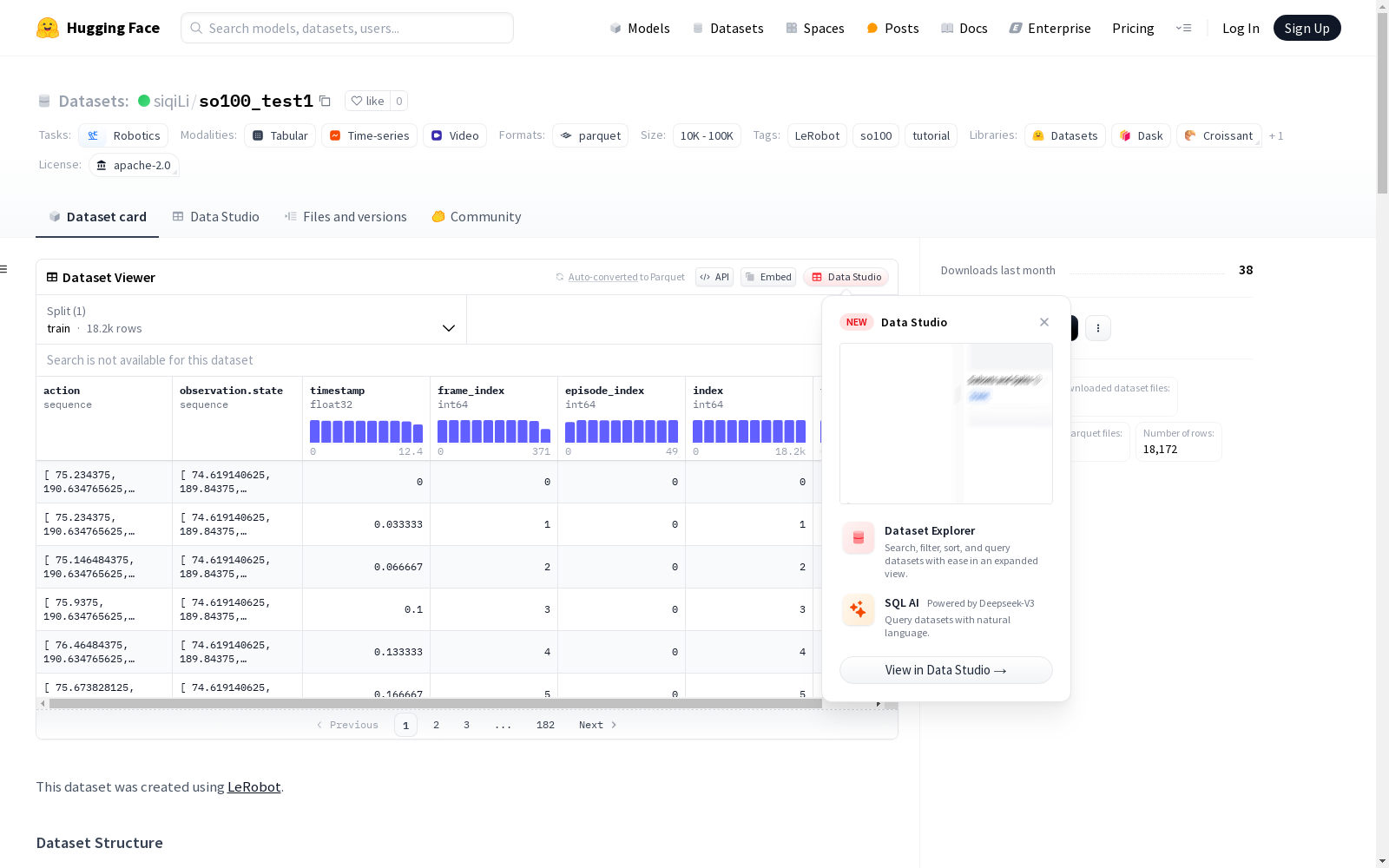
Task: Click the timestamp histogram bars
Action: [x=366, y=431]
